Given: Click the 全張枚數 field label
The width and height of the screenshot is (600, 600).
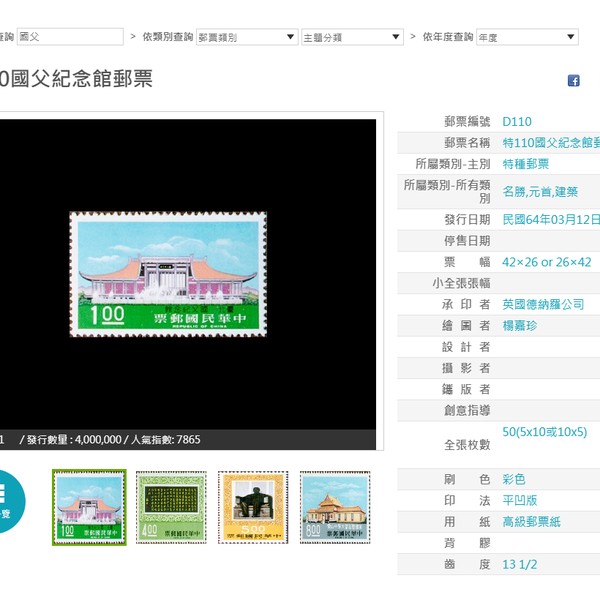Looking at the screenshot, I should 467,445.
